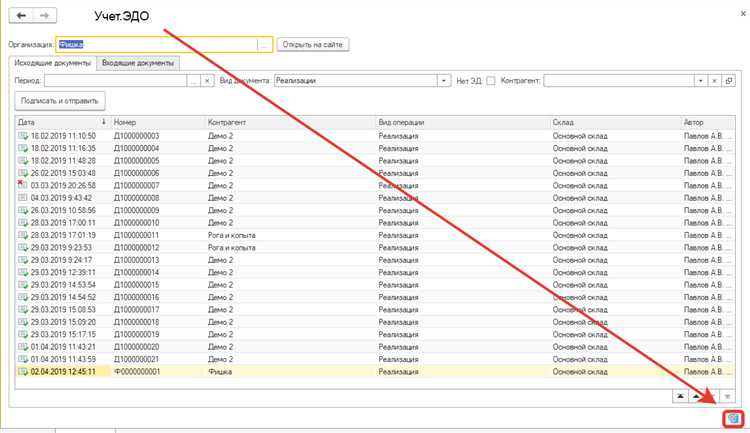Select the number cell Д1000000016
750x433 pixels.
click(136, 298)
